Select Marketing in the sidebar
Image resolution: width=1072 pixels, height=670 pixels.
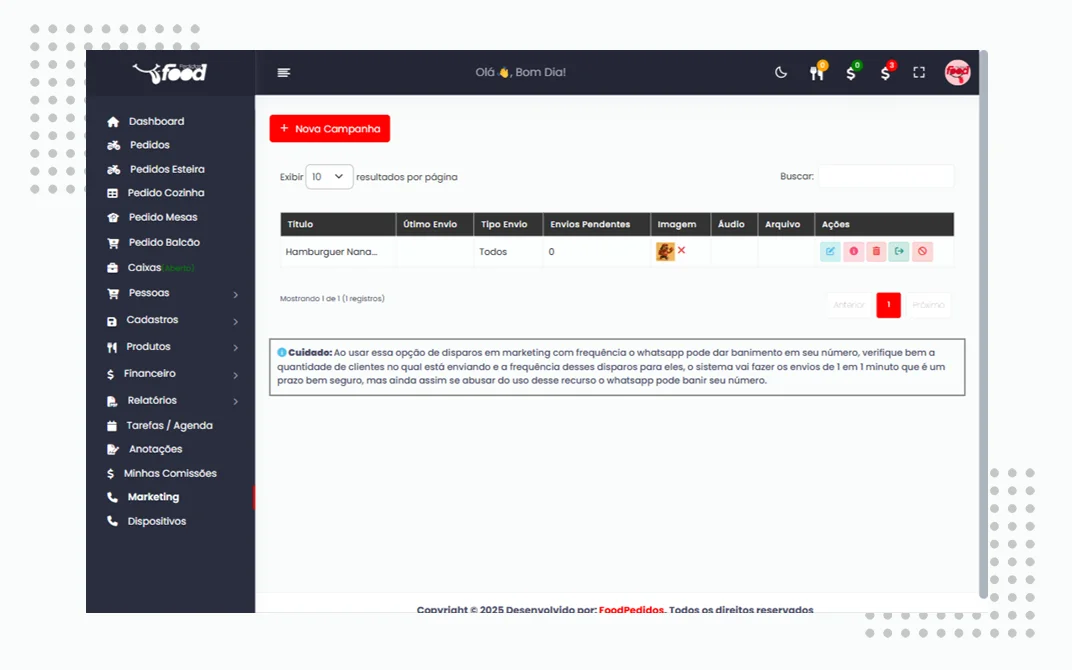click(x=153, y=497)
